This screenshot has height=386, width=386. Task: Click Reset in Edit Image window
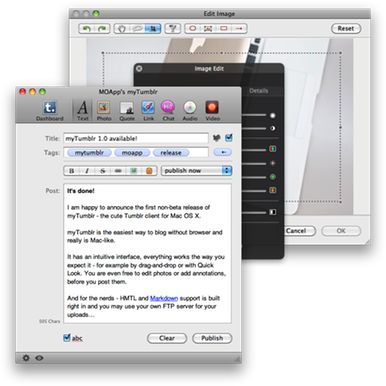coord(346,28)
